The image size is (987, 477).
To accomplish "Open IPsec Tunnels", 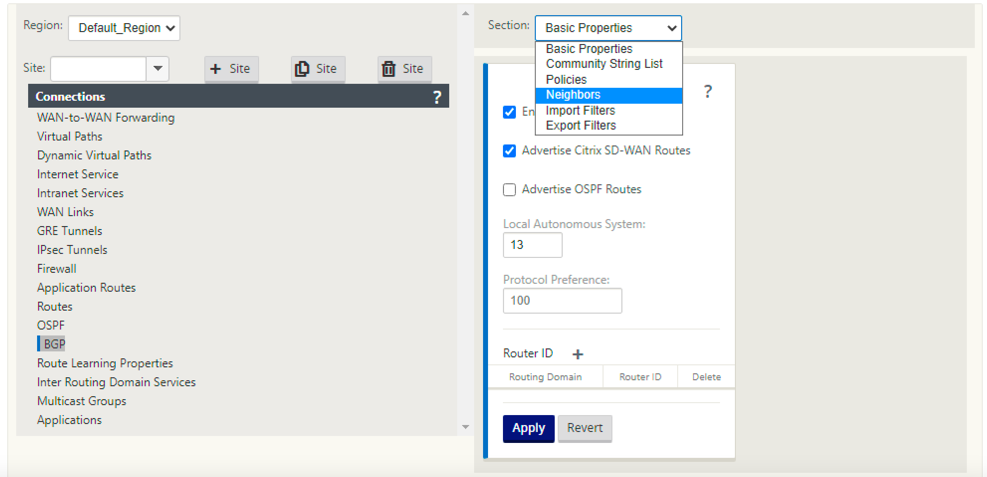I will click(72, 250).
